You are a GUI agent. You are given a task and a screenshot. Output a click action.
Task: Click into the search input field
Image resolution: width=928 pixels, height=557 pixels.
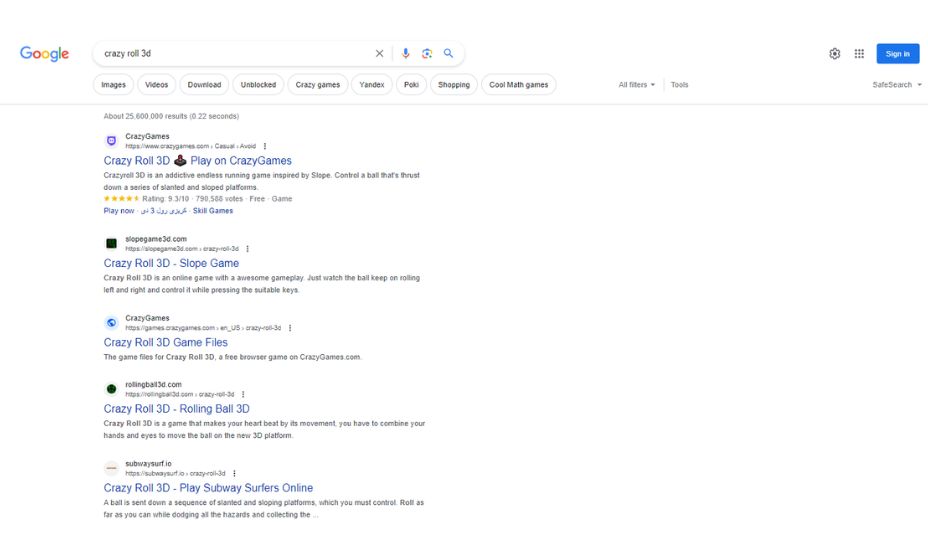click(237, 53)
